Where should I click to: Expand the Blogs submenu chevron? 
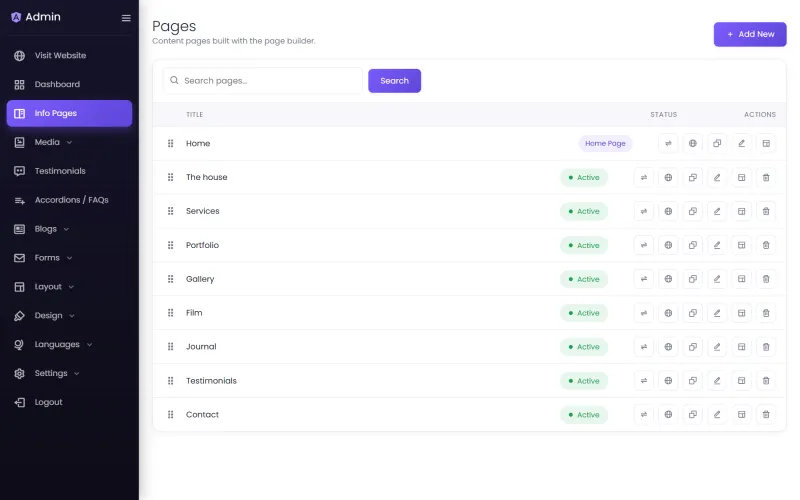pyautogui.click(x=66, y=229)
